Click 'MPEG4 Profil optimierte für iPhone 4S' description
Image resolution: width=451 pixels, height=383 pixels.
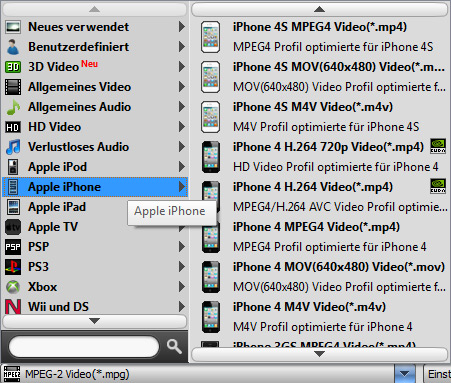[333, 47]
